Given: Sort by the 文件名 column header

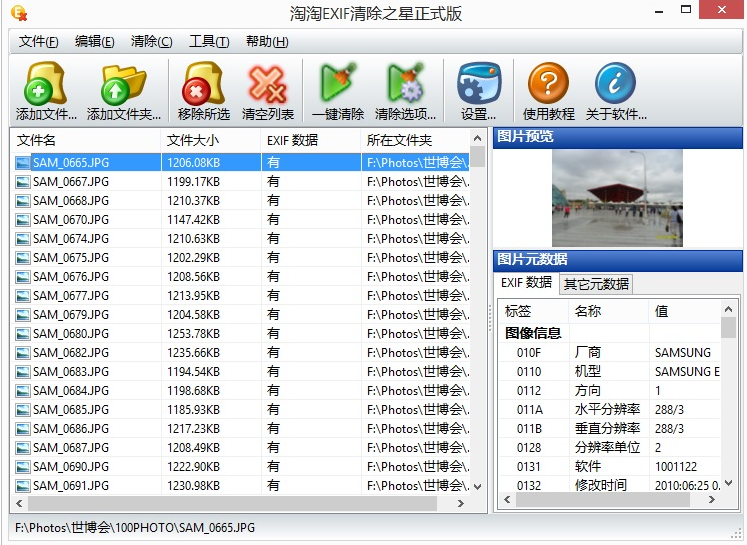Looking at the screenshot, I should (86, 141).
